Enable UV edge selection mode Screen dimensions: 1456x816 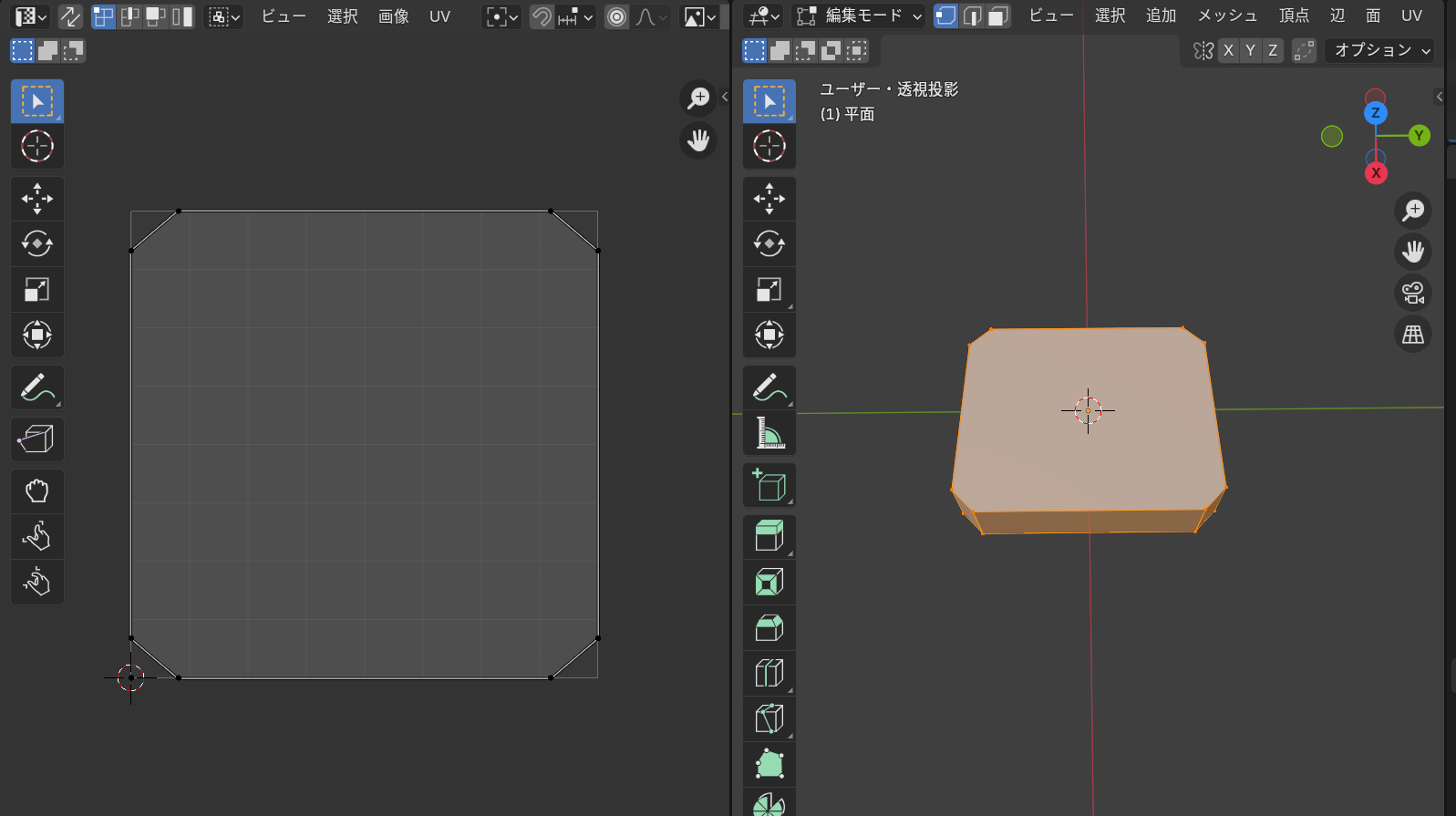(129, 16)
